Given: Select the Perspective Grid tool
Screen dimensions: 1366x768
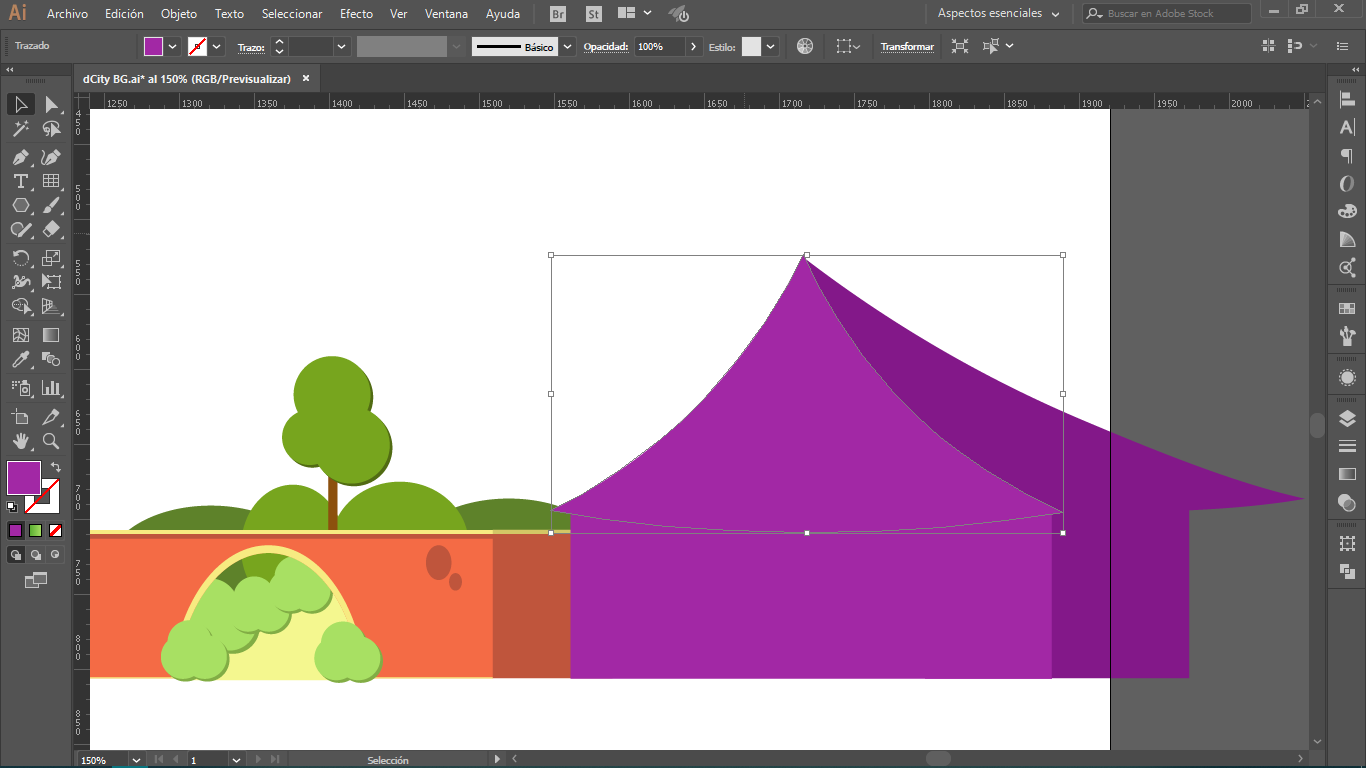Looking at the screenshot, I should coord(51,306).
